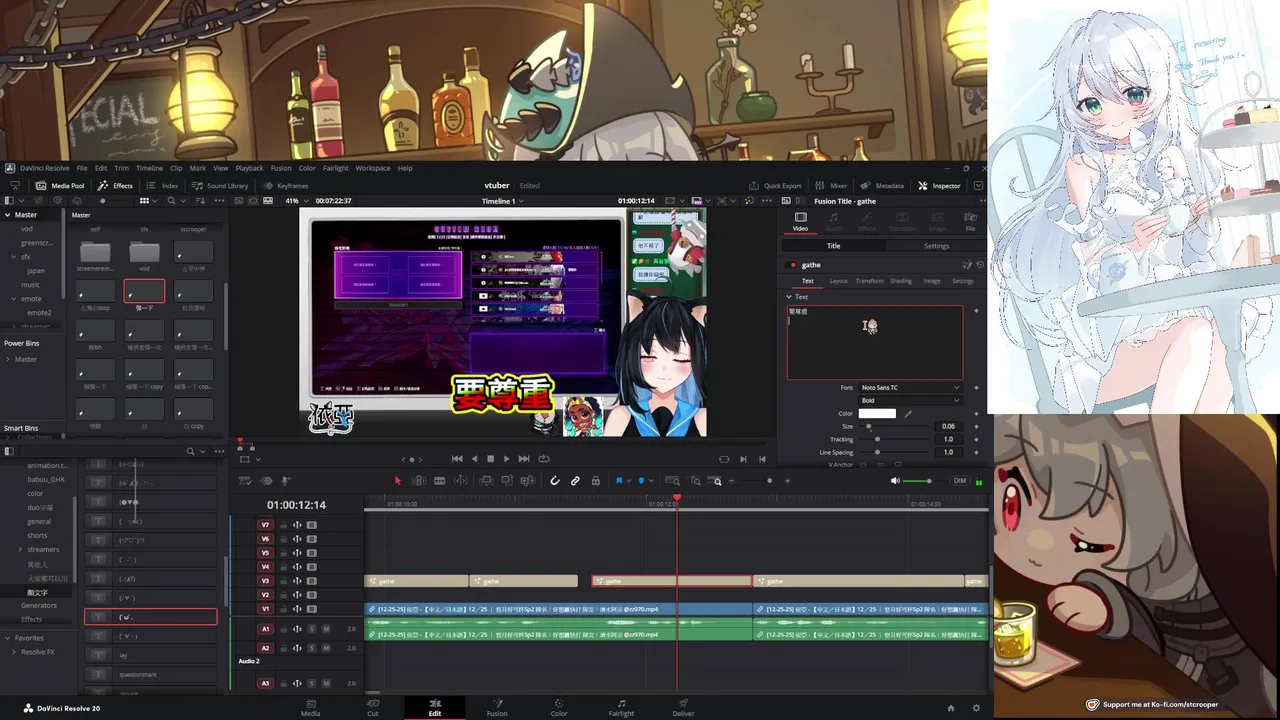Jump to the last frame
Screen dimensions: 1280x720
click(524, 459)
